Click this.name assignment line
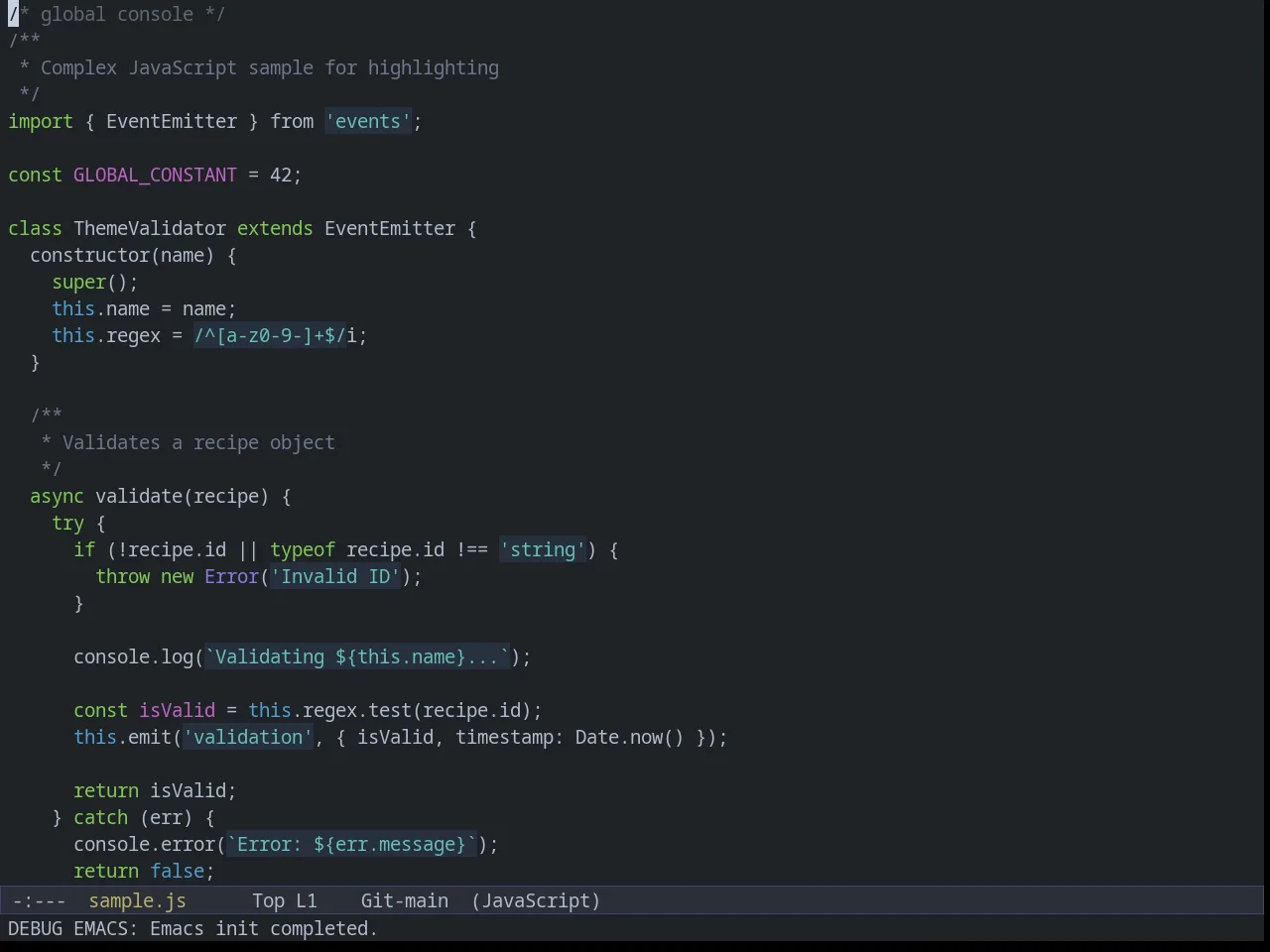1270x952 pixels. click(144, 308)
